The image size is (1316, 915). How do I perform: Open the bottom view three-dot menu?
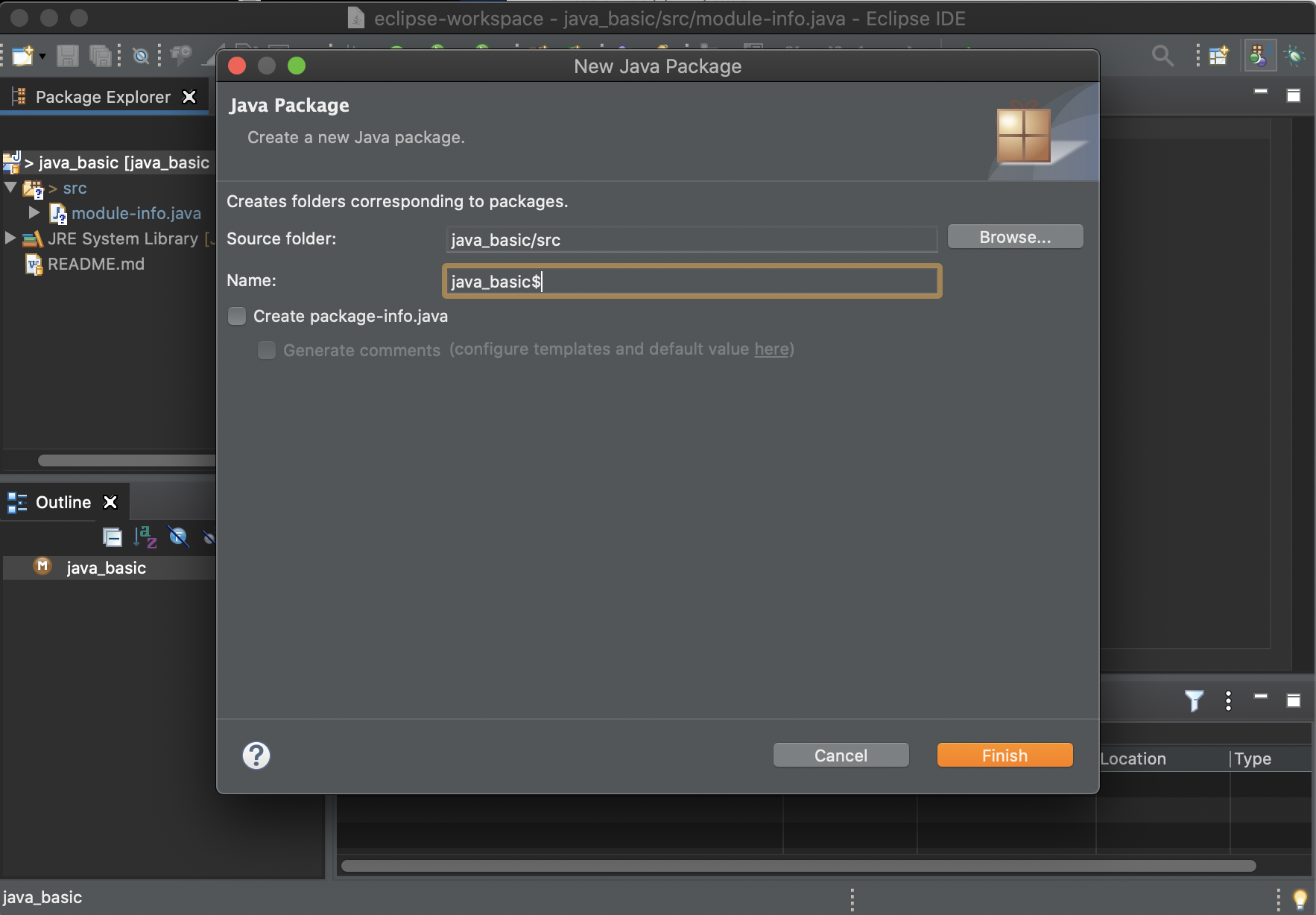click(1228, 700)
